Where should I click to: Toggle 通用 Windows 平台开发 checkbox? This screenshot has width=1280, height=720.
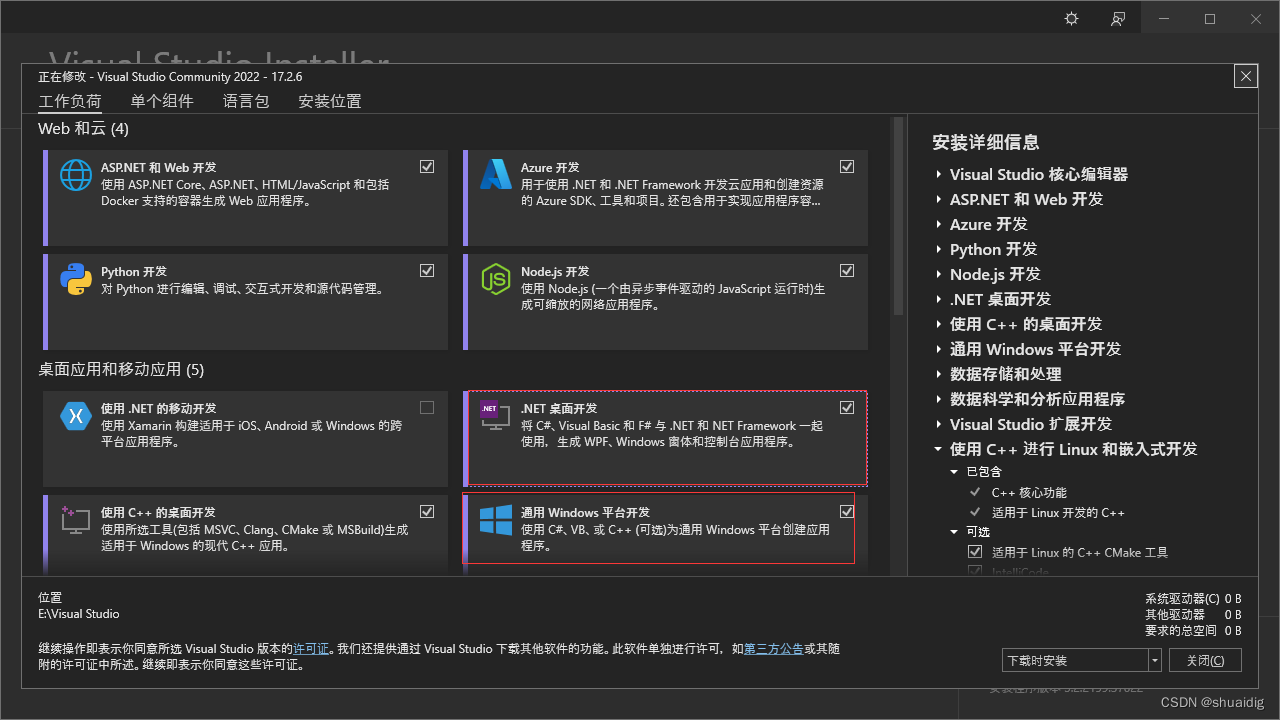pyautogui.click(x=847, y=511)
